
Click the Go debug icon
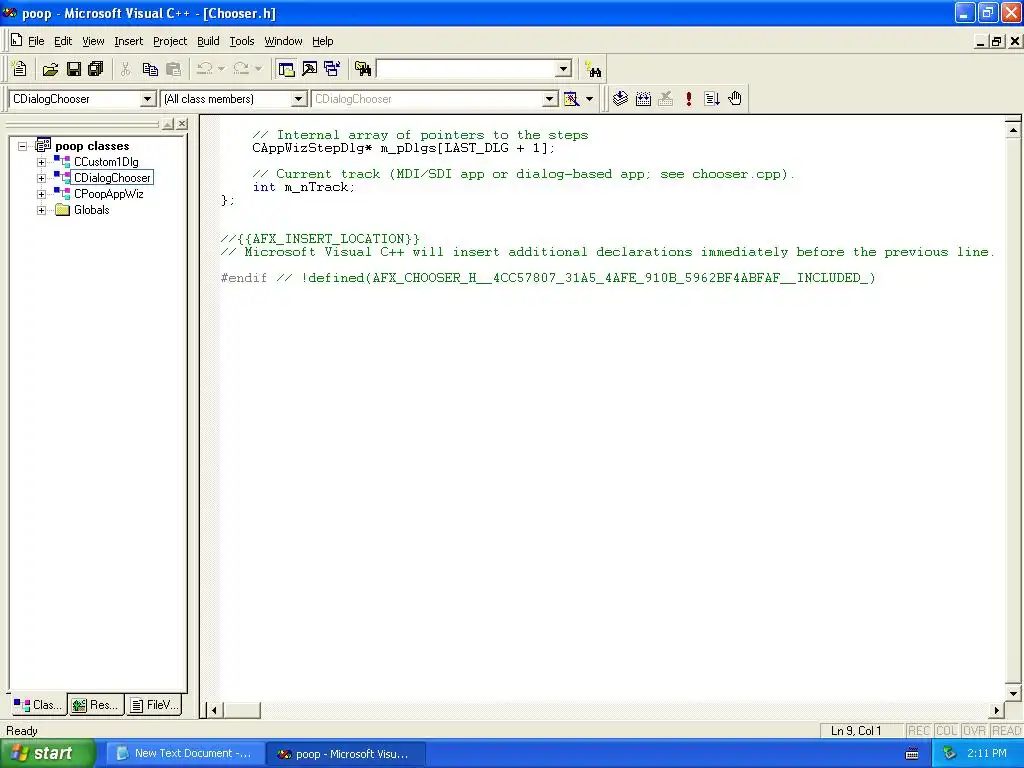coord(712,99)
